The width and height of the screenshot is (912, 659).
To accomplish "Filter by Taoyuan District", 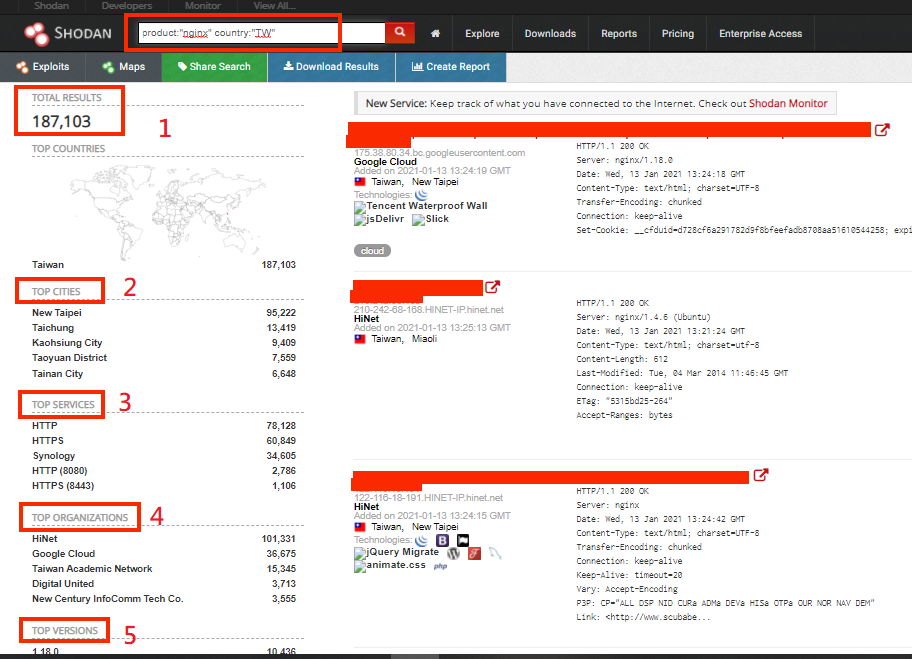I will point(69,358).
